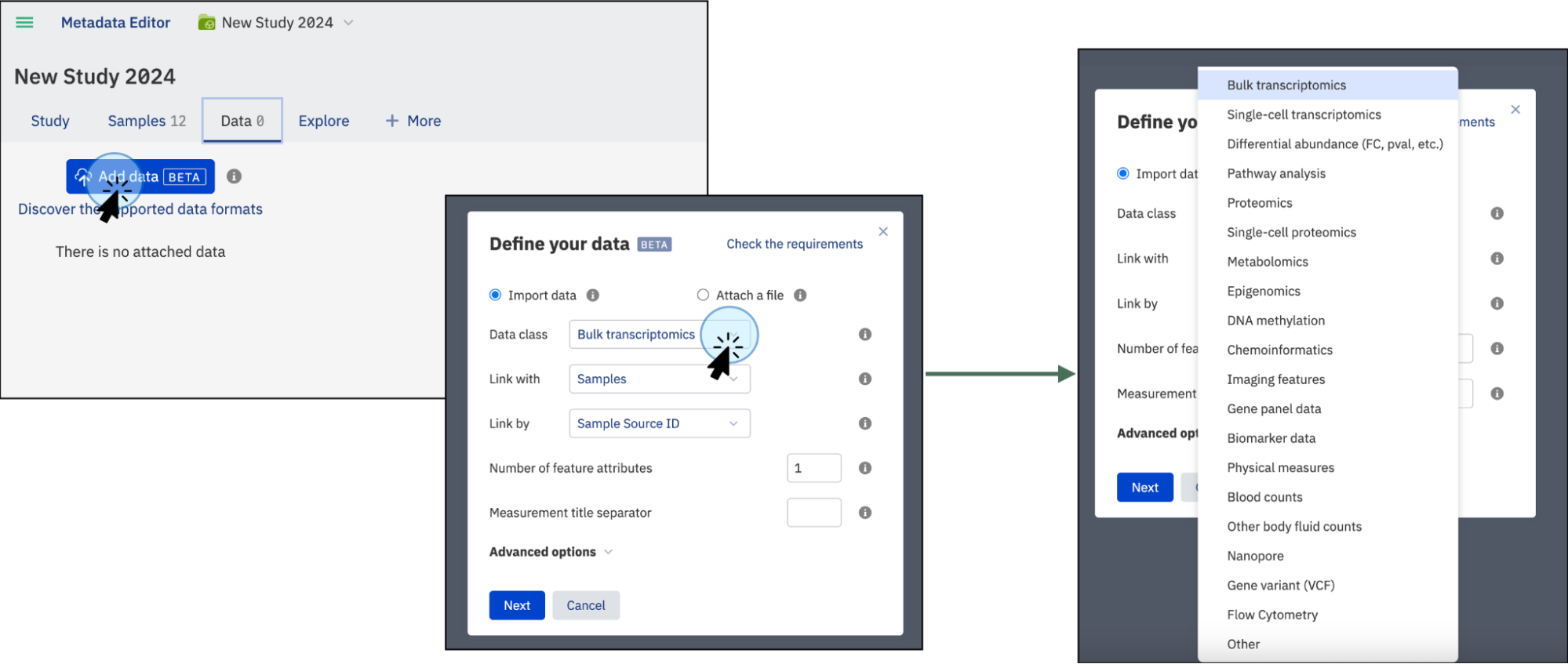This screenshot has width=1568, height=664.
Task: Click info icon beside Import data option
Action: point(593,296)
